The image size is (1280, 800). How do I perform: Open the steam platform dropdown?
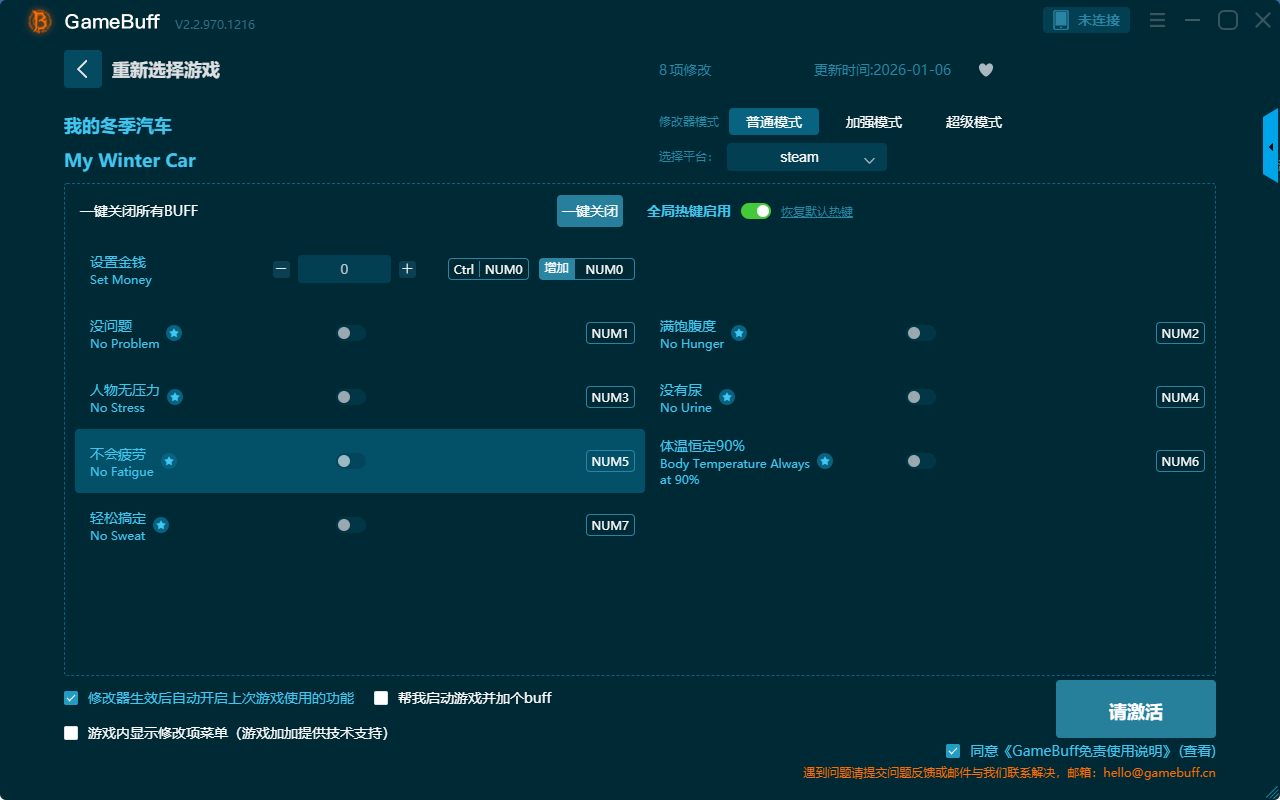tap(806, 157)
